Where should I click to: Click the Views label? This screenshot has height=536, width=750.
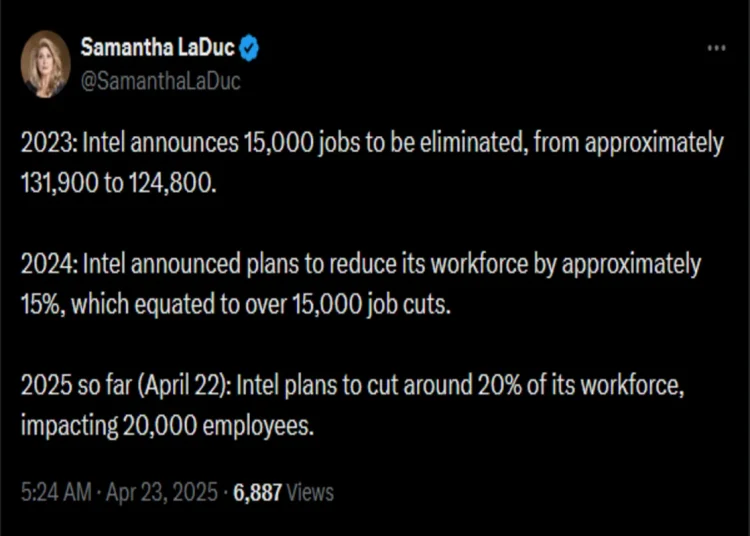tap(310, 492)
